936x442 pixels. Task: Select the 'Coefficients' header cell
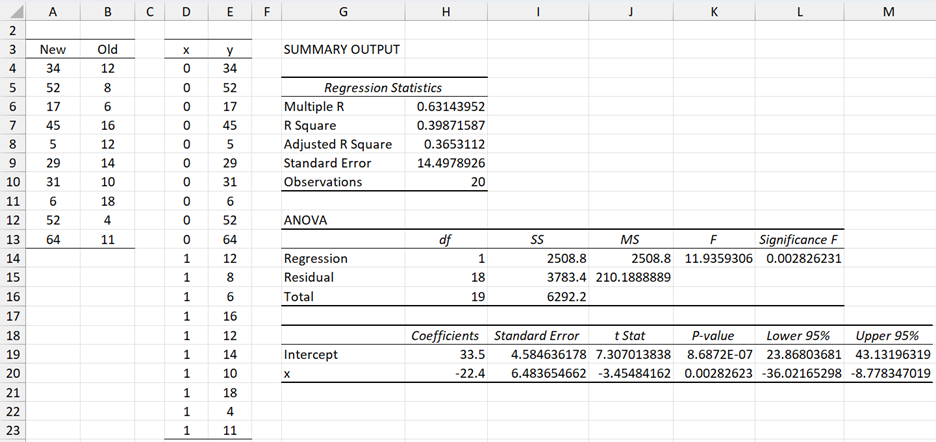[446, 335]
